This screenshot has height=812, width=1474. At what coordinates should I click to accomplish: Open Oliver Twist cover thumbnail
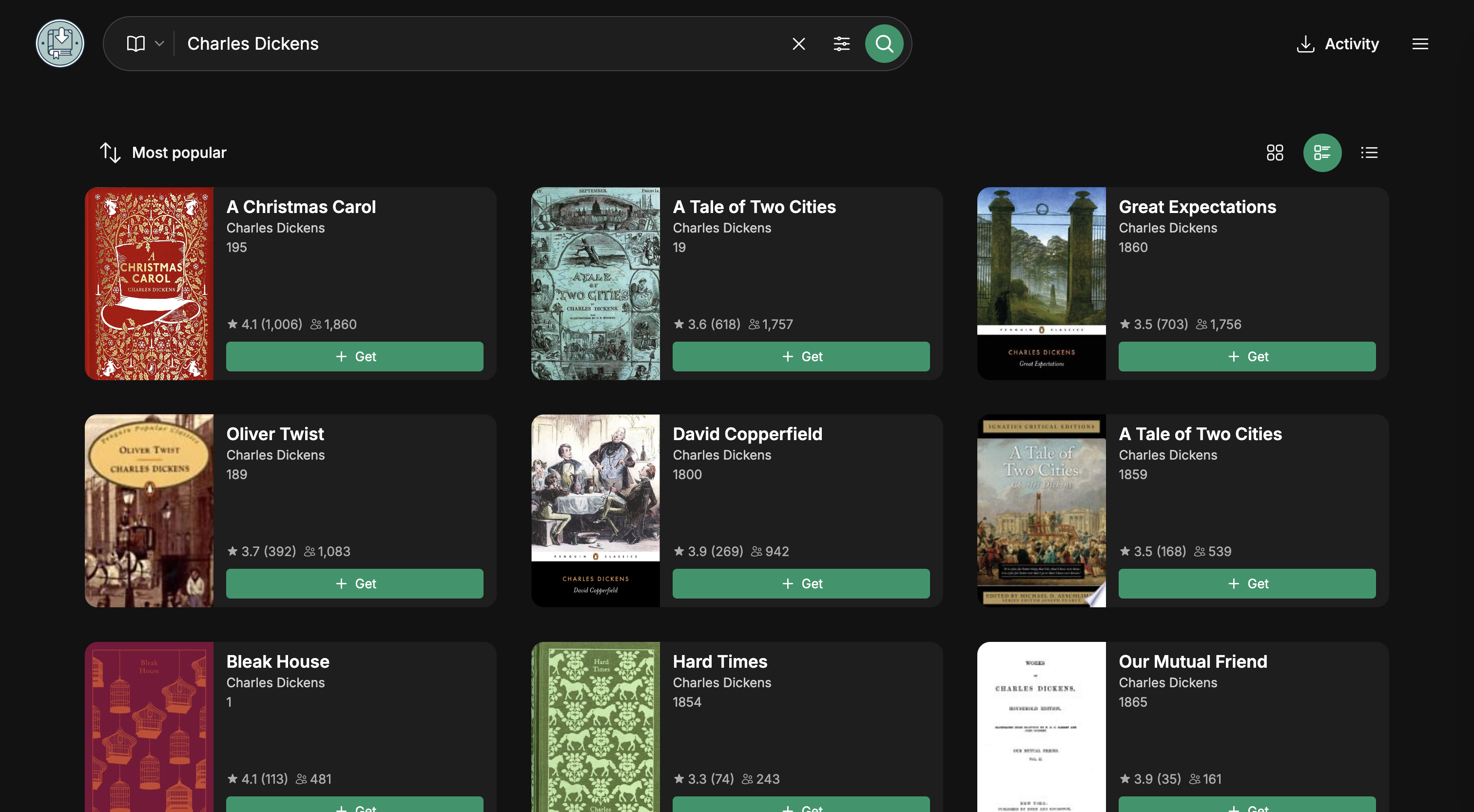[149, 510]
